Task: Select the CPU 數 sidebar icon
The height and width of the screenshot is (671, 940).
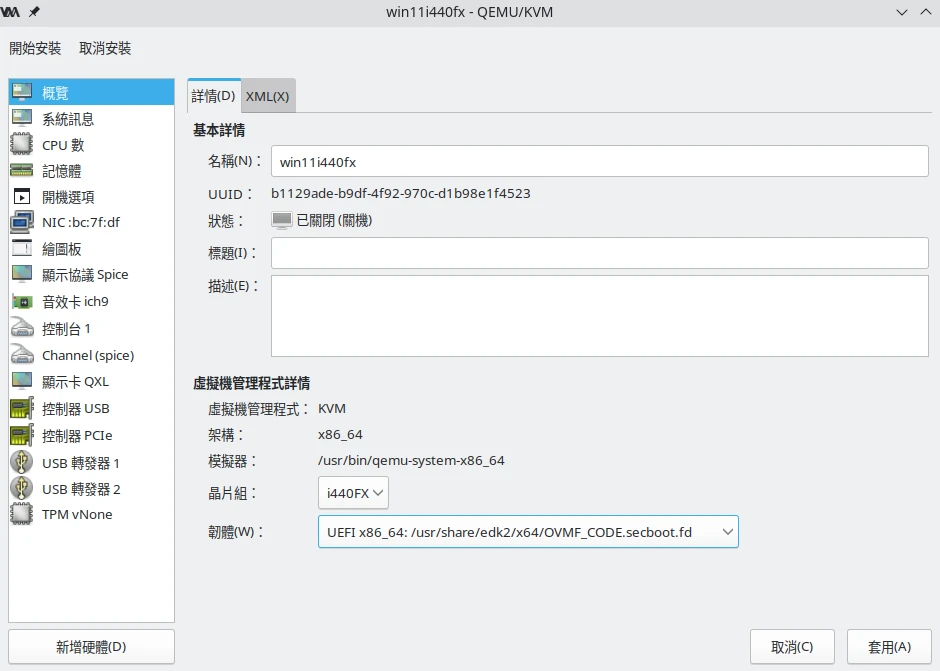Action: 22,145
